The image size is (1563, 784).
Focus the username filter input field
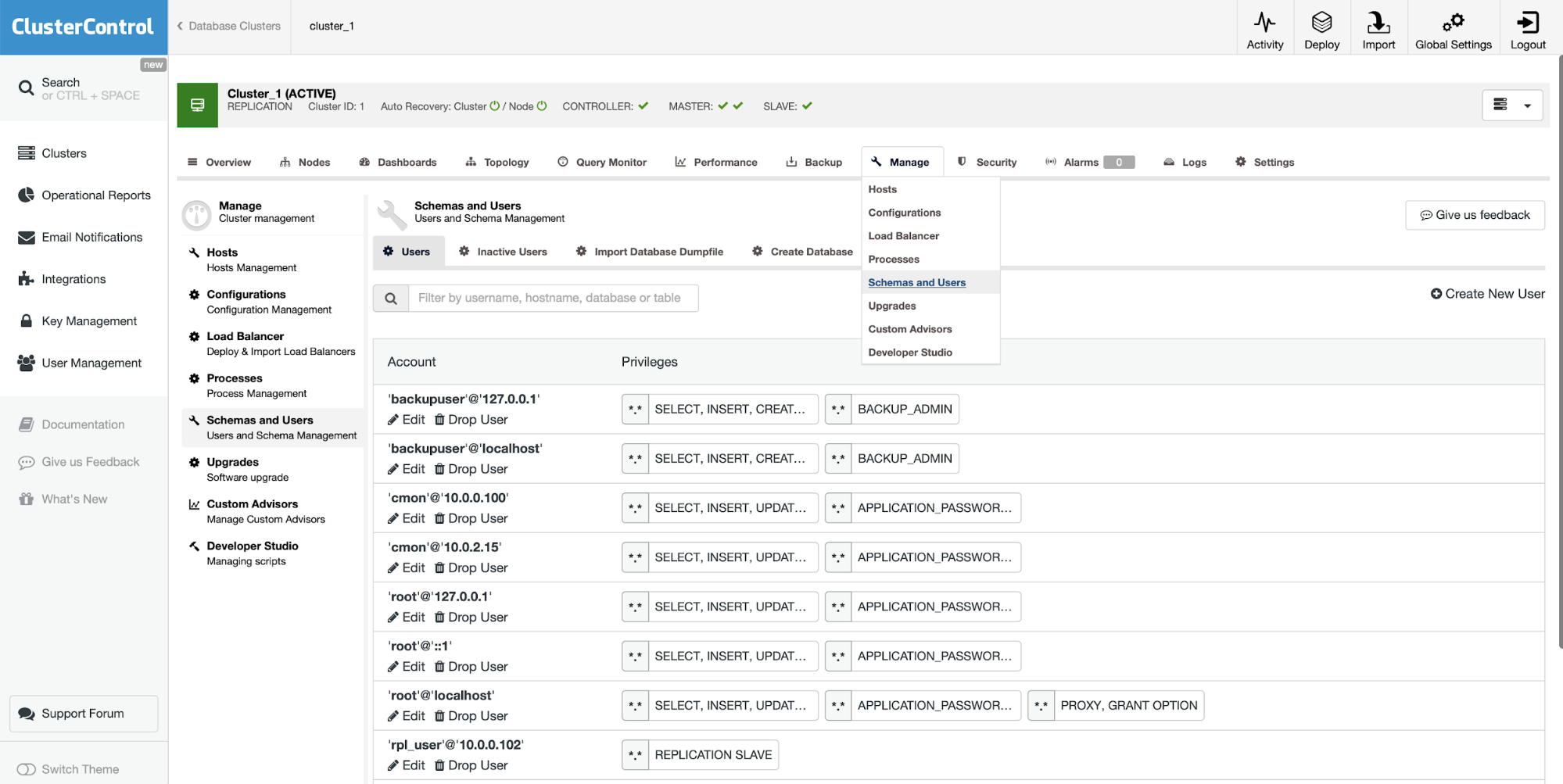click(553, 298)
